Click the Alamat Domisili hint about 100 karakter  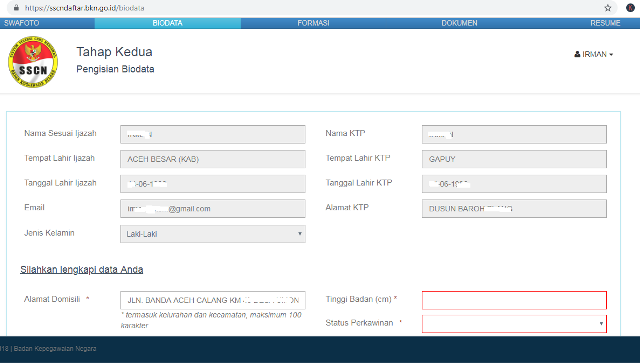(211, 320)
